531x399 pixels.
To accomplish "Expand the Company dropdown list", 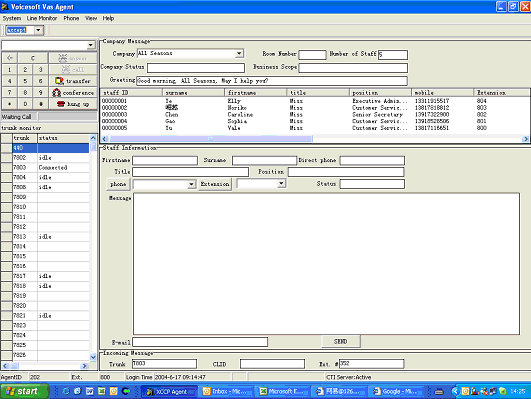I will tap(239, 54).
